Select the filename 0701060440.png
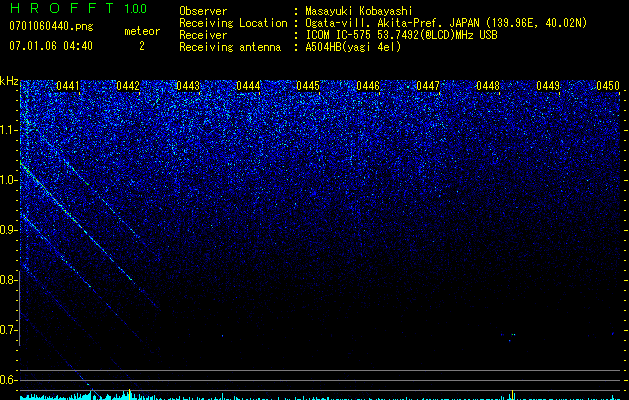The height and width of the screenshot is (400, 629). (x=51, y=26)
